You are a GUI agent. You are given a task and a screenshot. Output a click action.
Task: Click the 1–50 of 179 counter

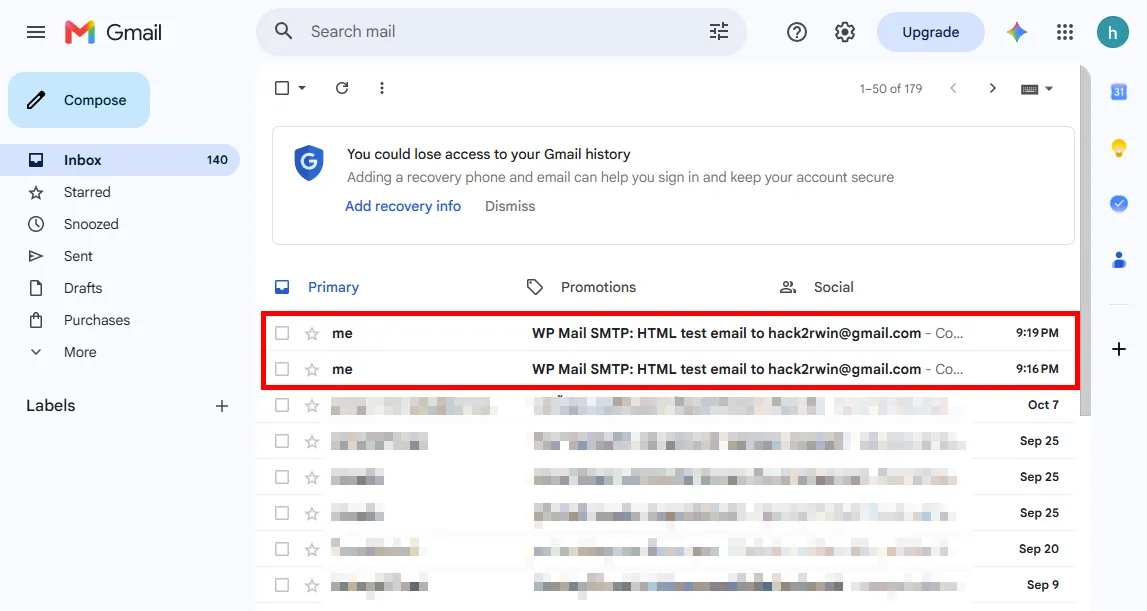click(890, 89)
